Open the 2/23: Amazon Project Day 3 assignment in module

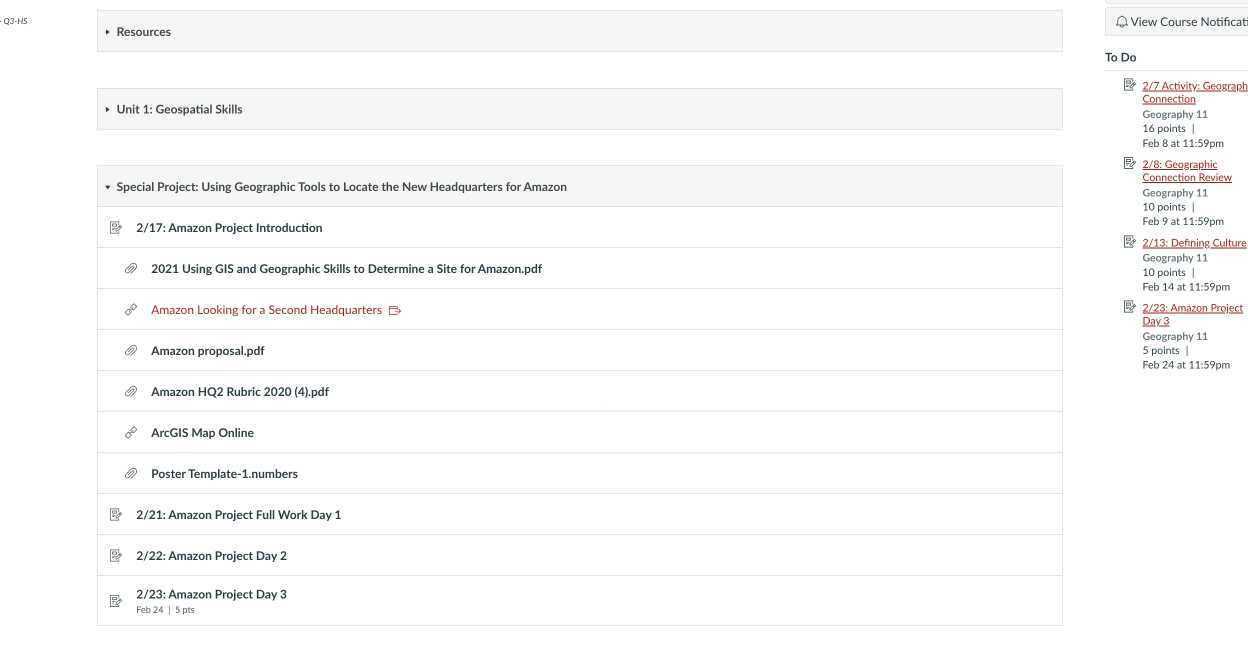tap(211, 594)
